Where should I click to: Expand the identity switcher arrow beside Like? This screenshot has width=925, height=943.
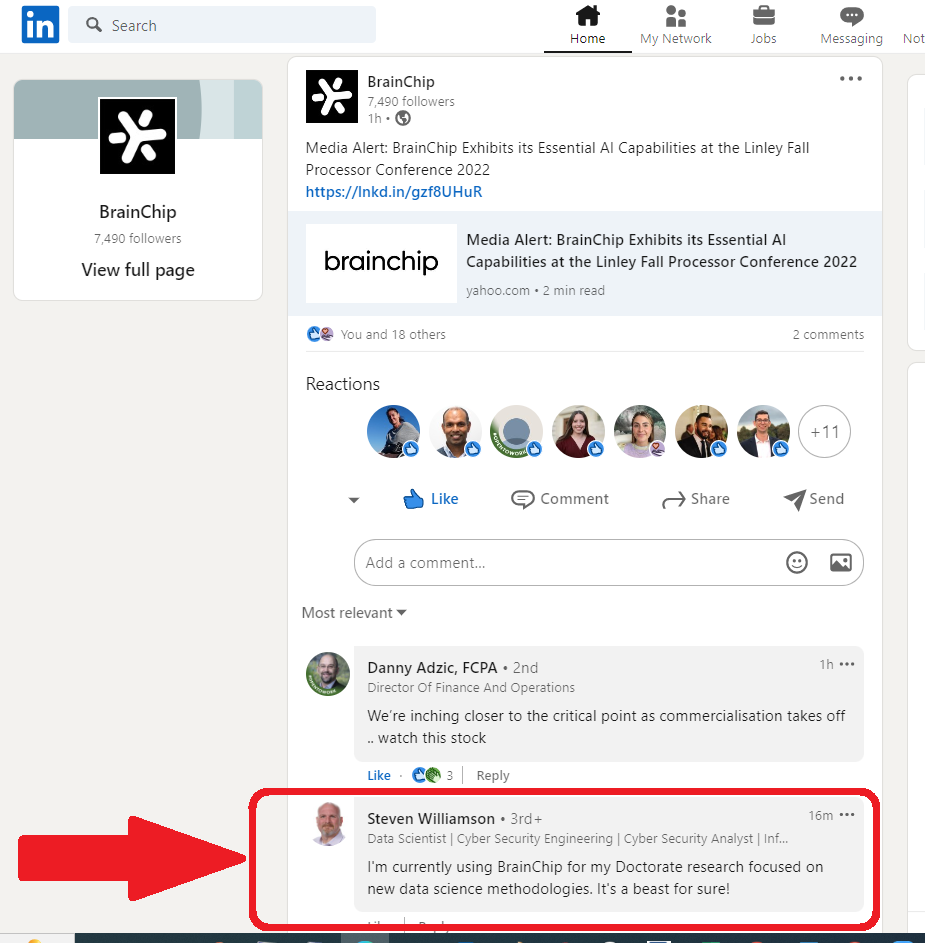coord(354,500)
